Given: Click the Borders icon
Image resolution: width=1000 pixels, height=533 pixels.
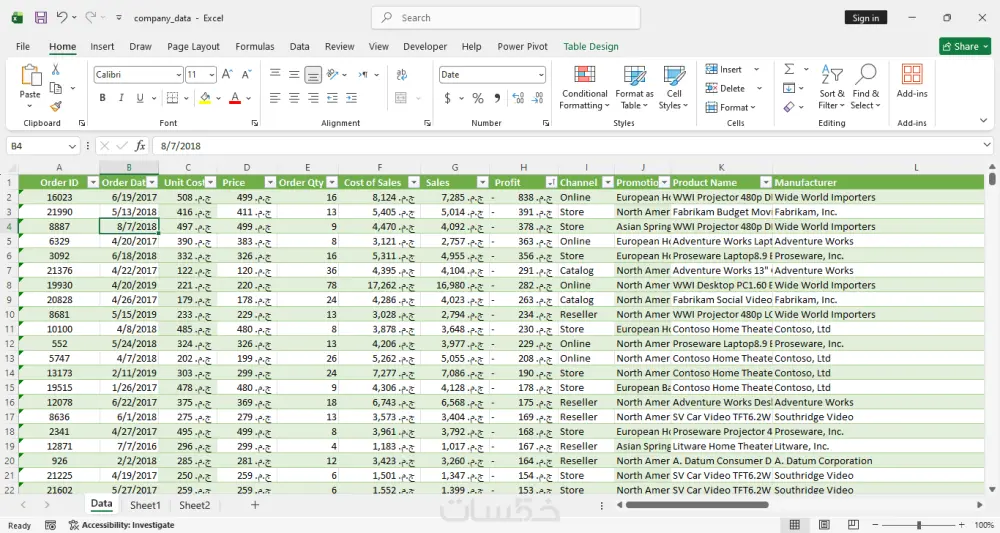Looking at the screenshot, I should 172,98.
